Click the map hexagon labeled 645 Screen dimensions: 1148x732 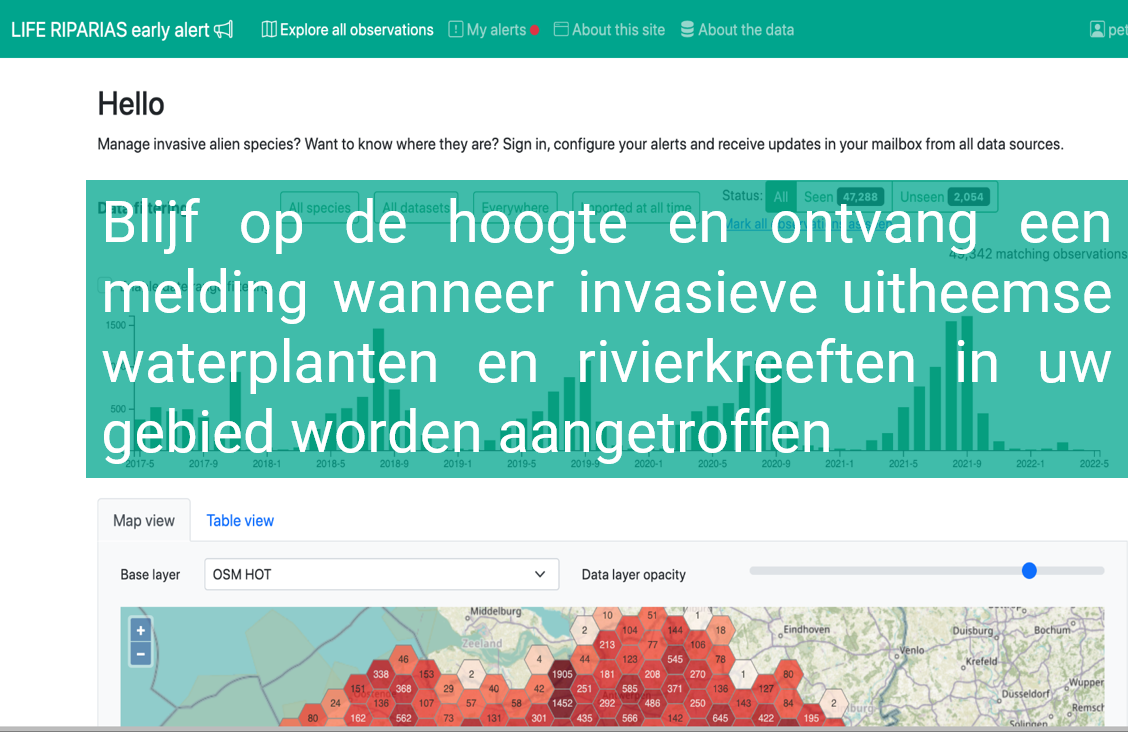(720, 718)
